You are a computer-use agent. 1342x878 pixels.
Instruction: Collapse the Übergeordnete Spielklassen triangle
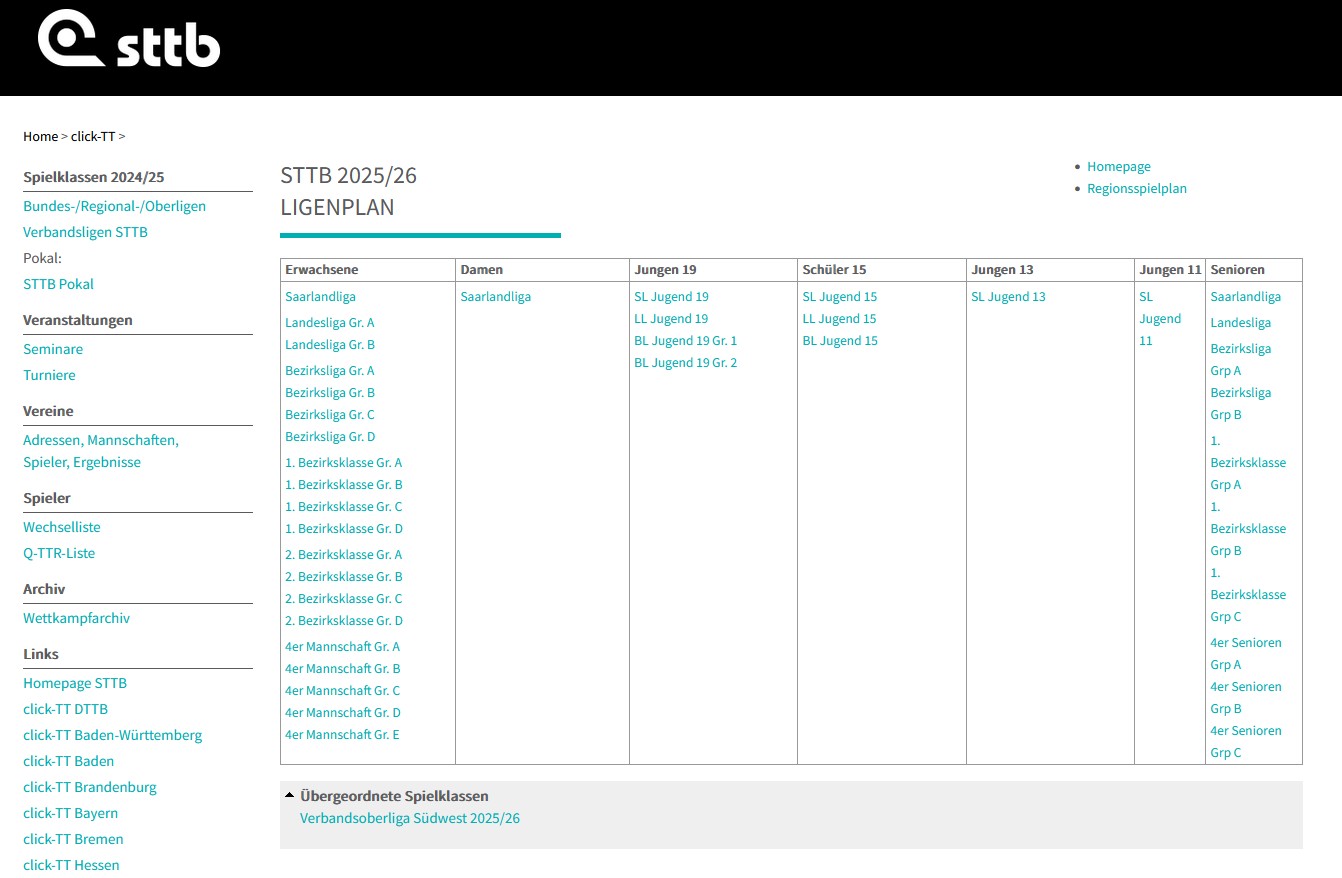tap(289, 796)
